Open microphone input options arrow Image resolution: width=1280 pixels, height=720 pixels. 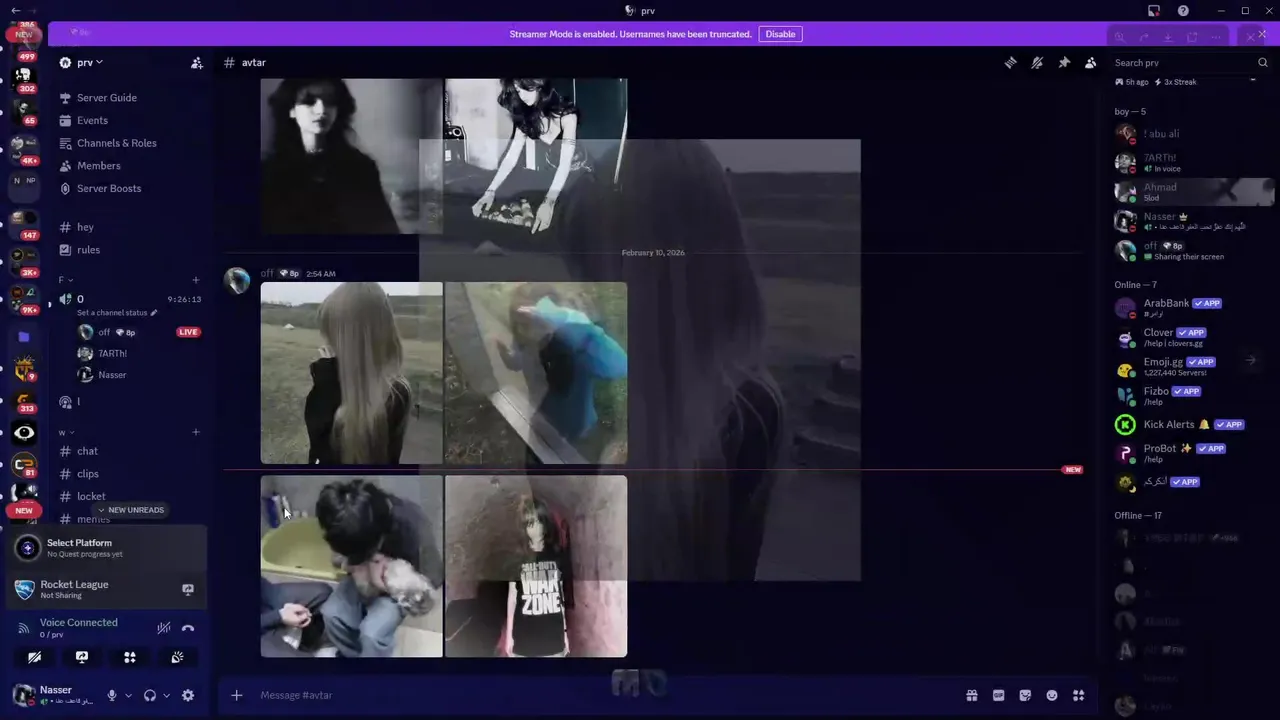pos(128,695)
